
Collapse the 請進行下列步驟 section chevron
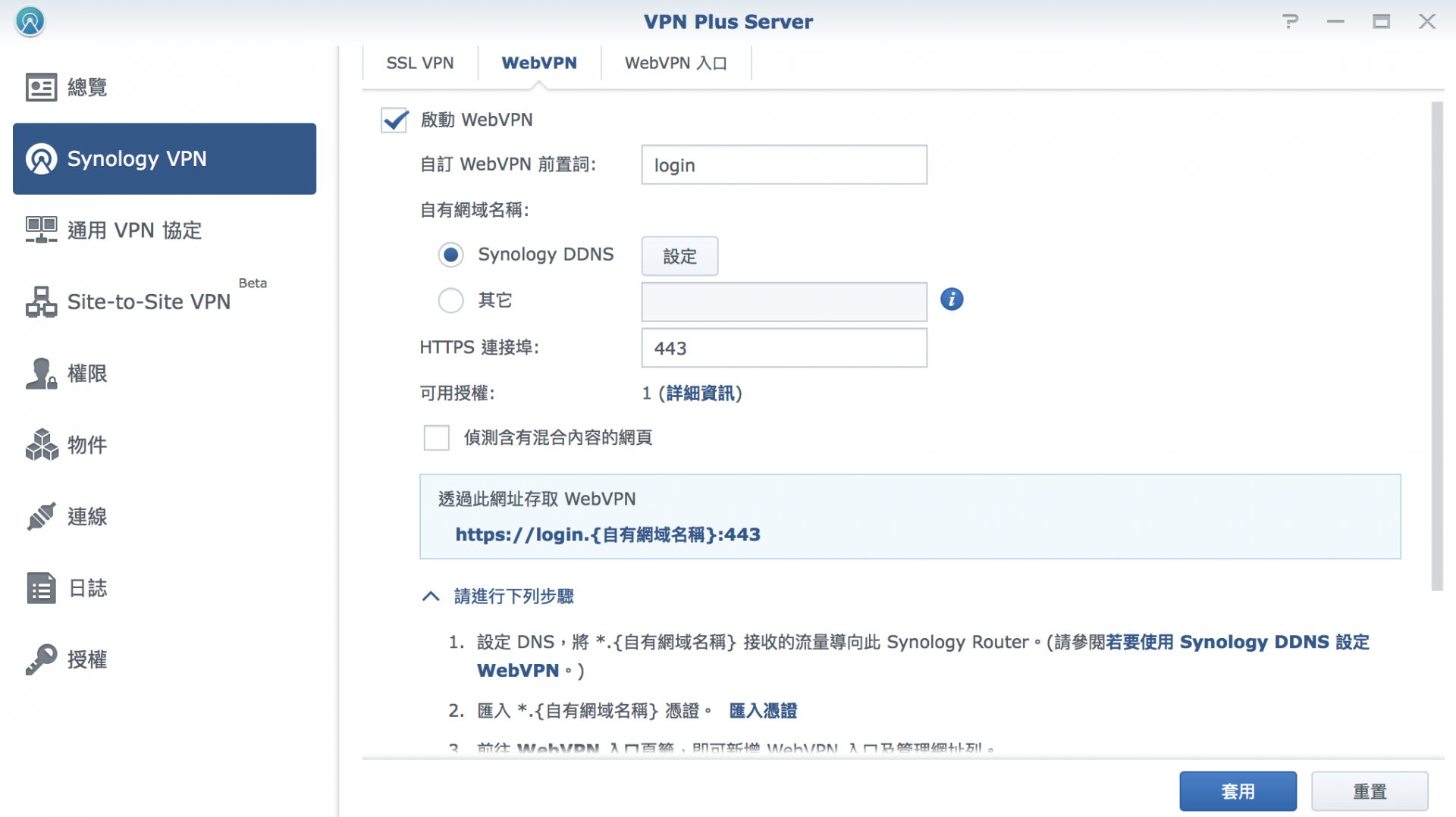[430, 596]
